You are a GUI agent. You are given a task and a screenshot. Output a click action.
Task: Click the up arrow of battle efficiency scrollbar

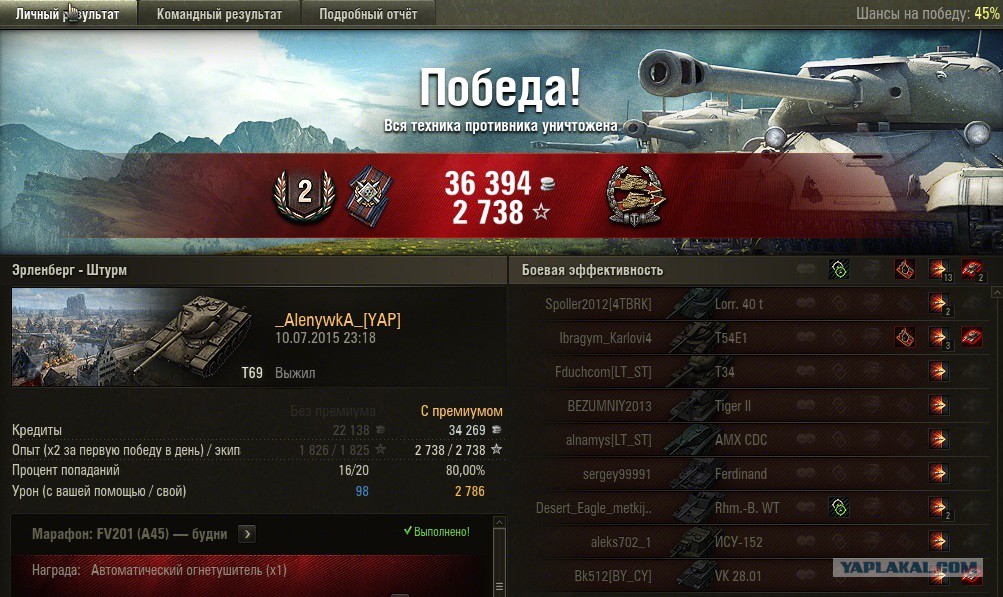tap(997, 292)
